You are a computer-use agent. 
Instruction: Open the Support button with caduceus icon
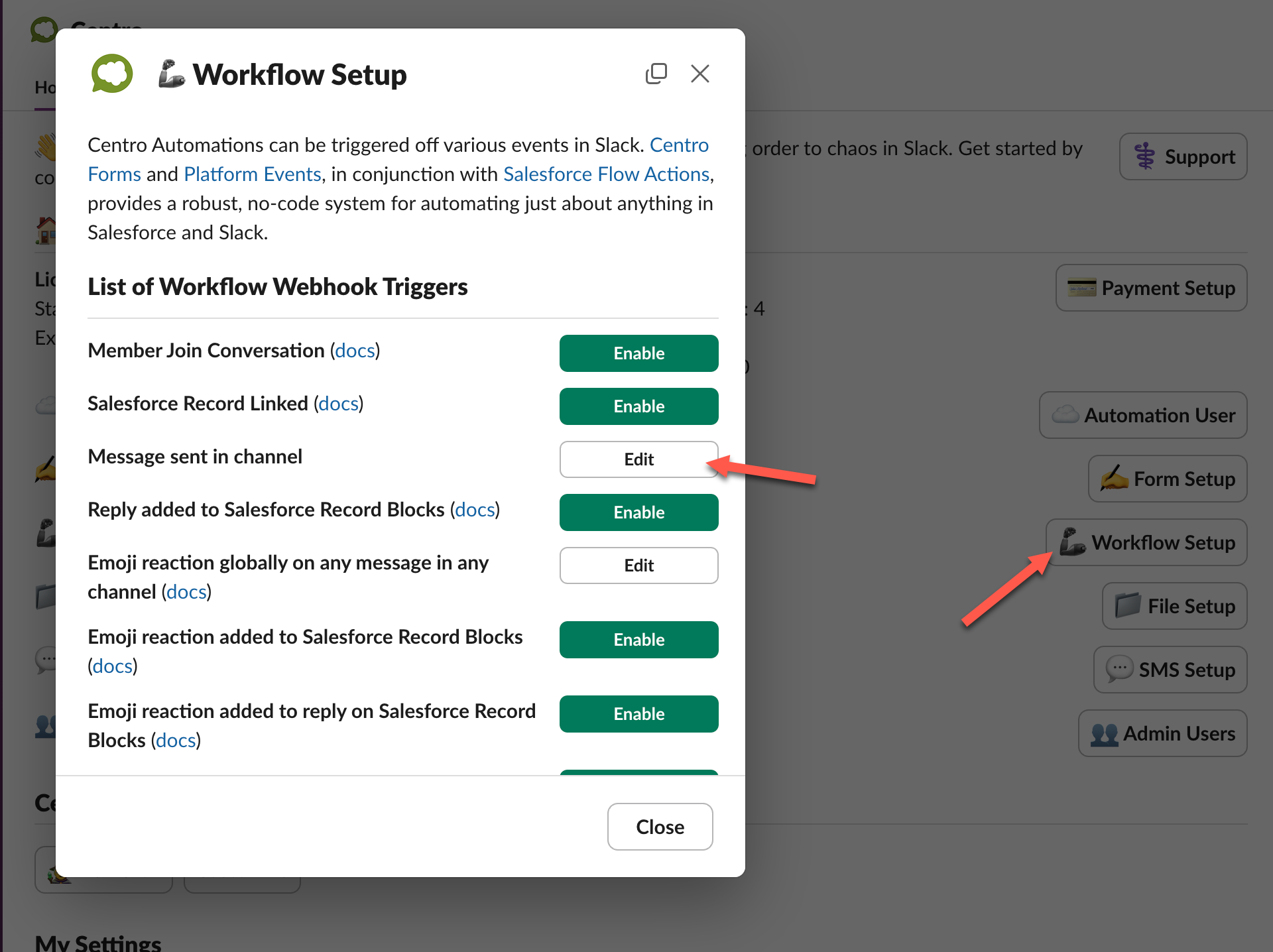(x=1183, y=156)
